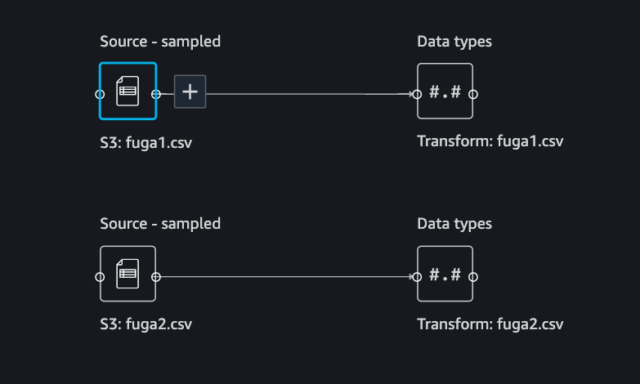Click output port of fuga1.csv Data types node
This screenshot has height=384, width=640.
tap(473, 94)
